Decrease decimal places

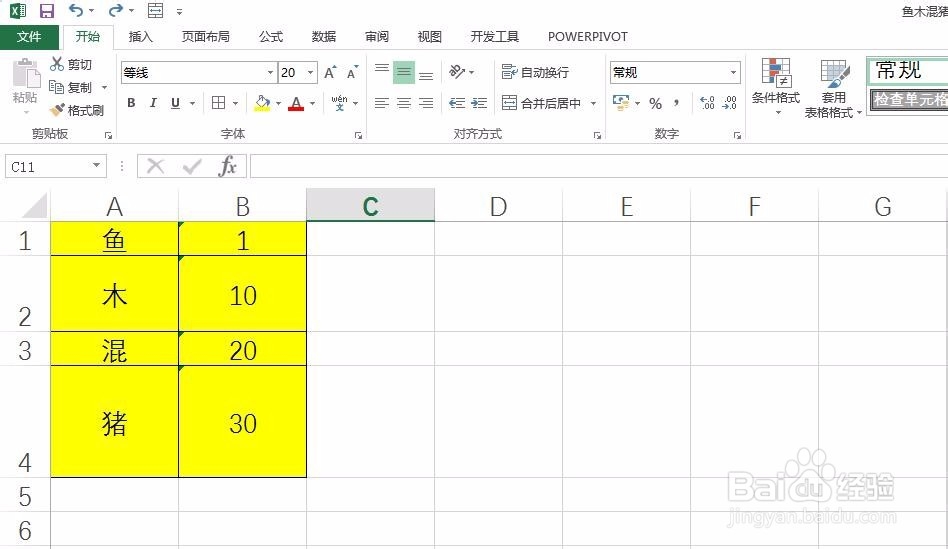click(730, 103)
